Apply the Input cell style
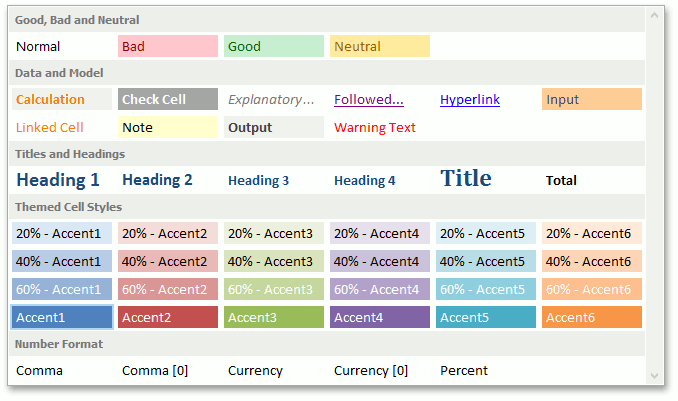The image size is (678, 401). tap(591, 100)
